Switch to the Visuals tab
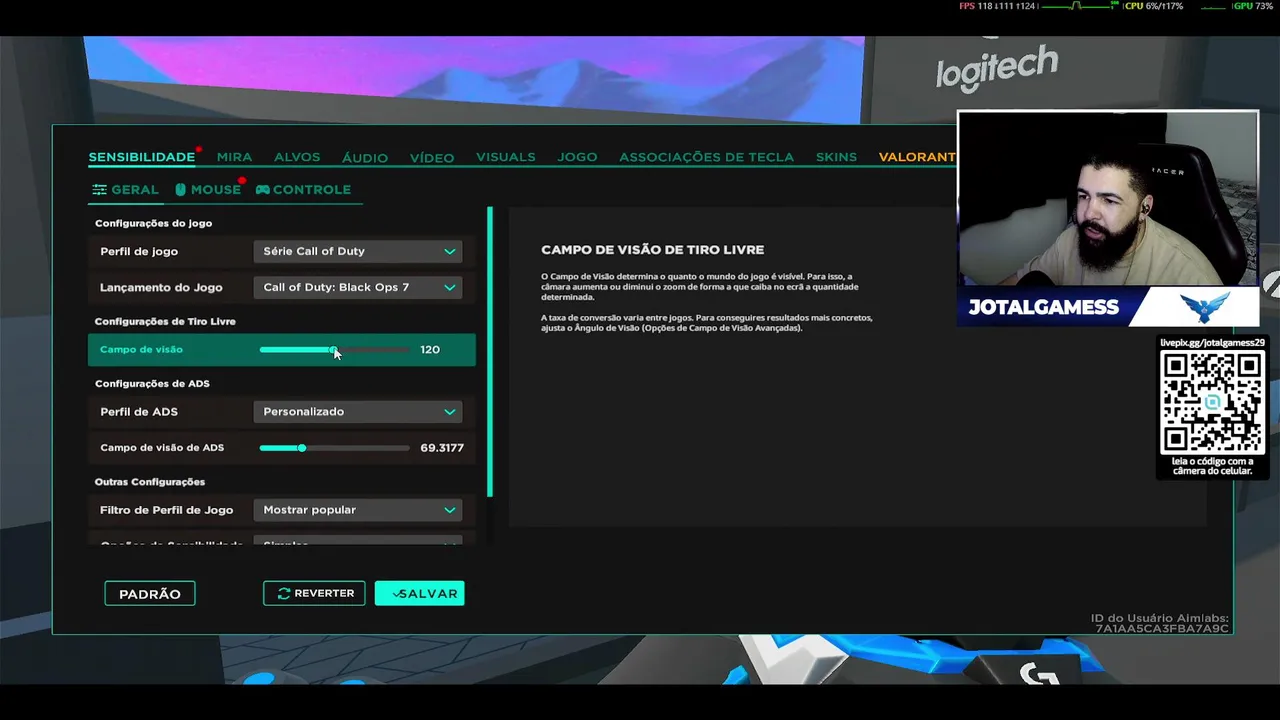This screenshot has height=720, width=1280. (x=505, y=157)
